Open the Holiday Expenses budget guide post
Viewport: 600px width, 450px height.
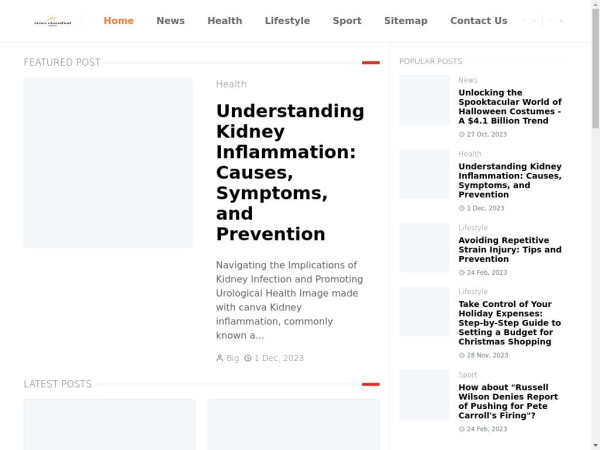pos(509,323)
